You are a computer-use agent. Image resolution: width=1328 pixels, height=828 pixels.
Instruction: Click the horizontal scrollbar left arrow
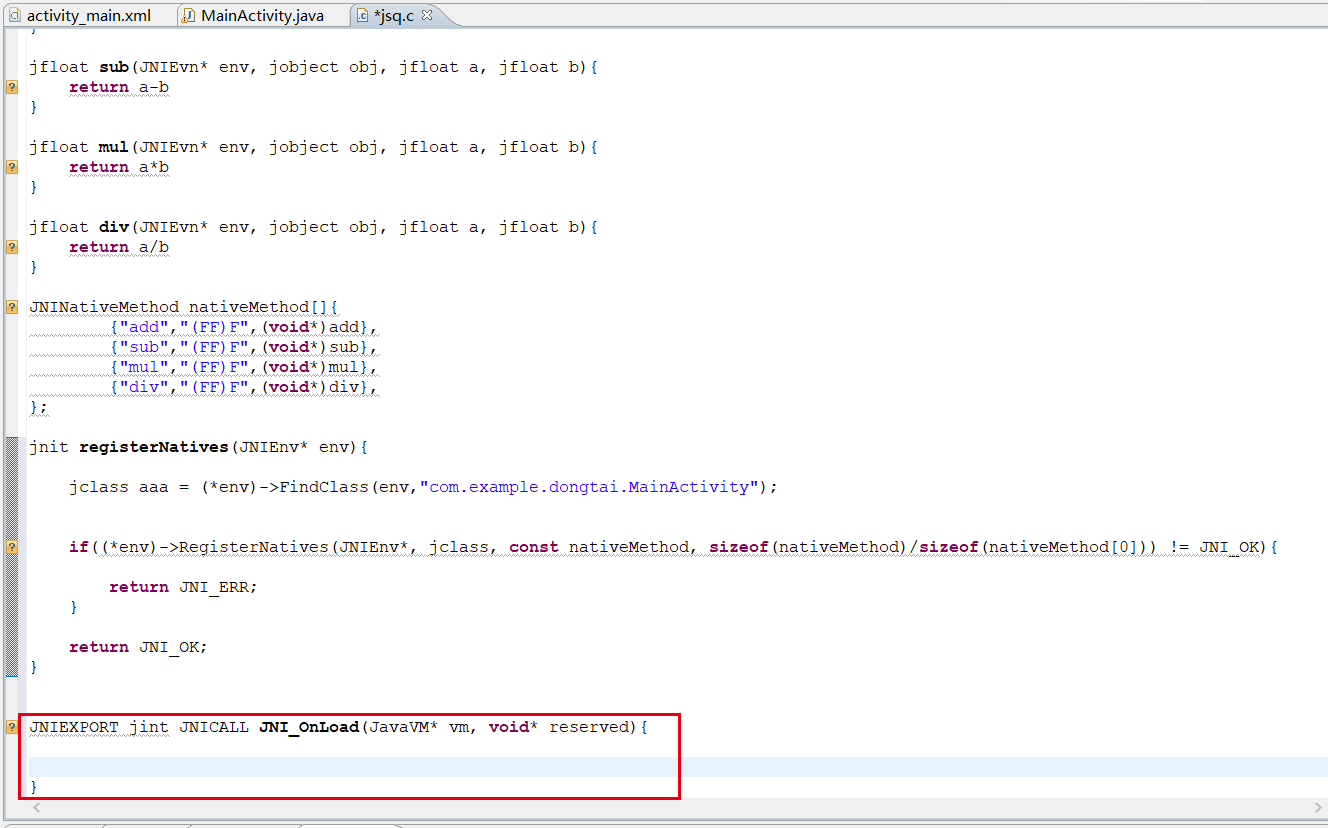coord(37,807)
